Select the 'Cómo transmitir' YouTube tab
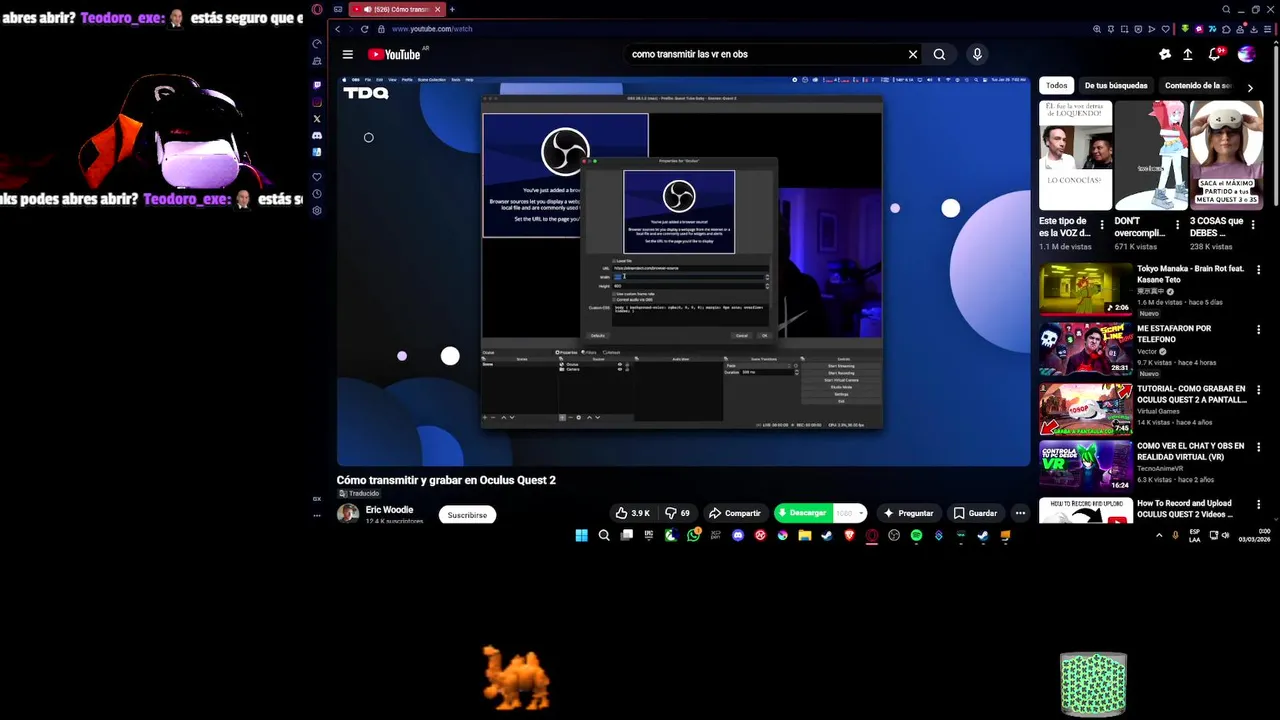1280x720 pixels. click(x=396, y=9)
